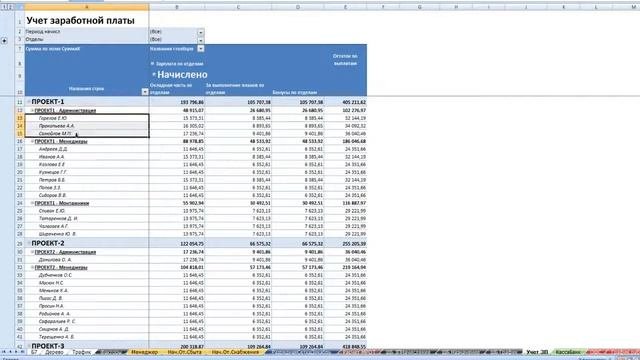Collapse ПРОЕКТ2 - Менеджеры subgroup
The image size is (640, 360).
coord(33,267)
